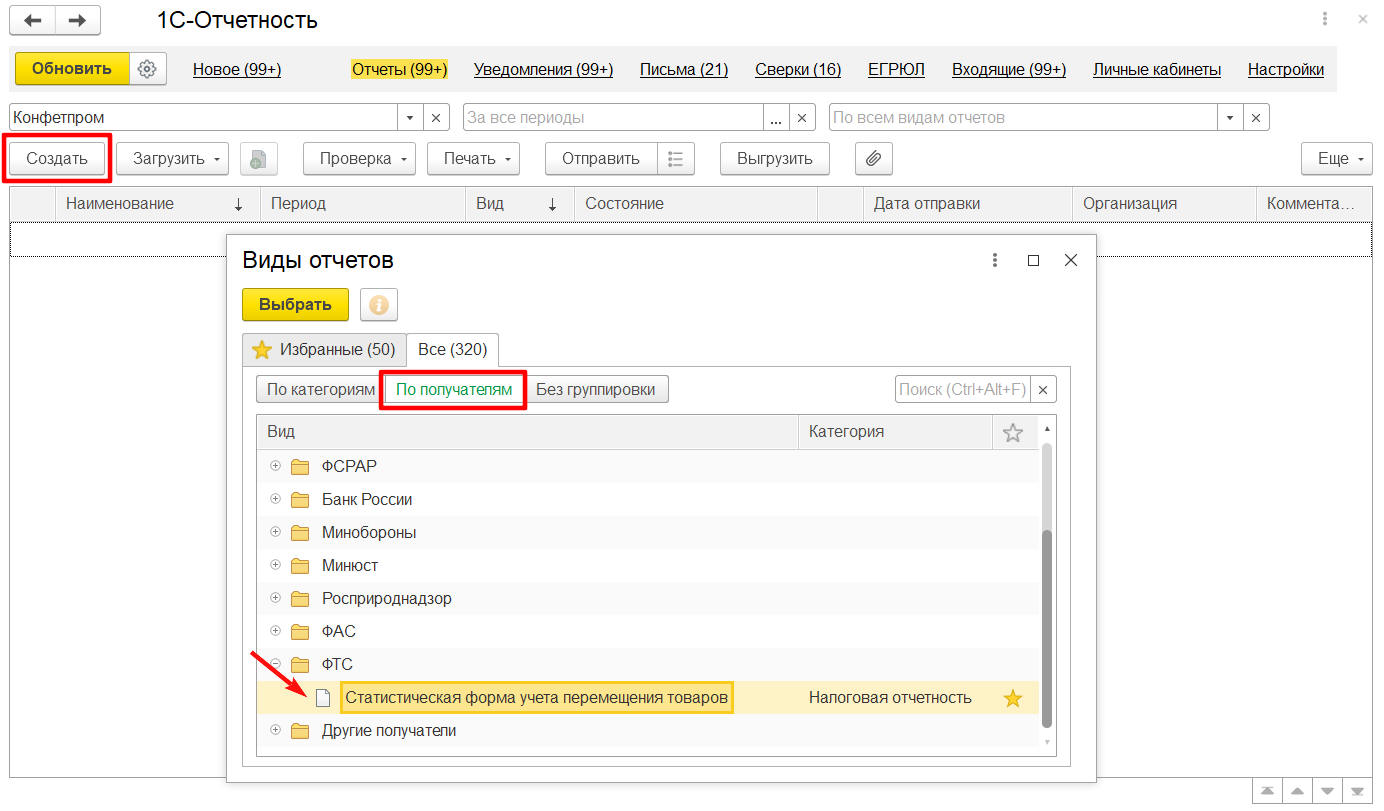The width and height of the screenshot is (1384, 811).
Task: Open the Входящие (99+) section
Action: point(1009,69)
